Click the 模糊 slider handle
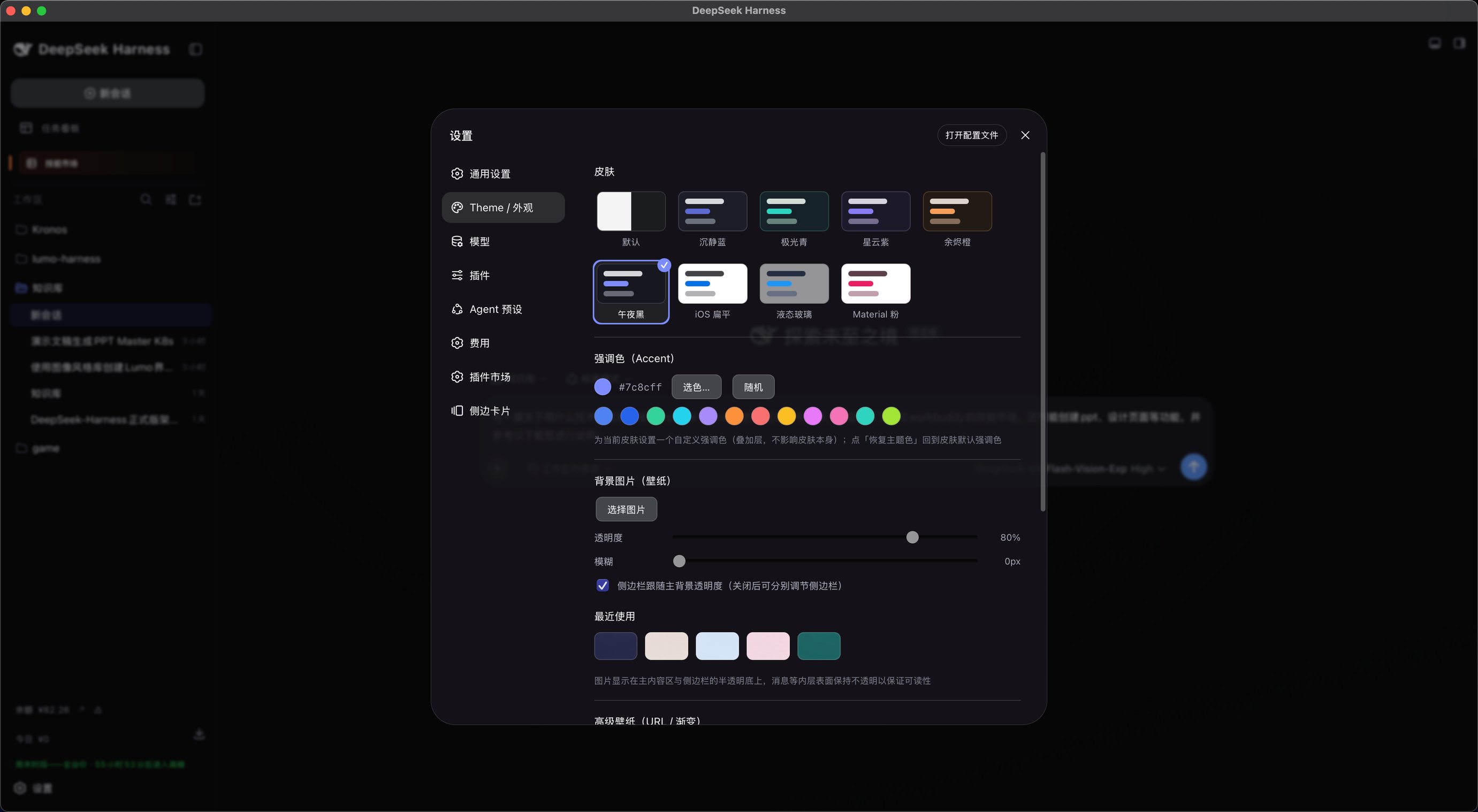The height and width of the screenshot is (812, 1478). coord(679,562)
